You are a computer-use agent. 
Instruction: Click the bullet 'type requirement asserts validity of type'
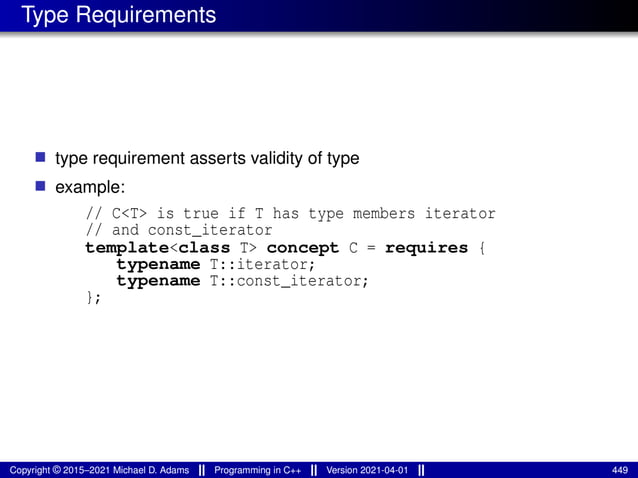(x=207, y=158)
